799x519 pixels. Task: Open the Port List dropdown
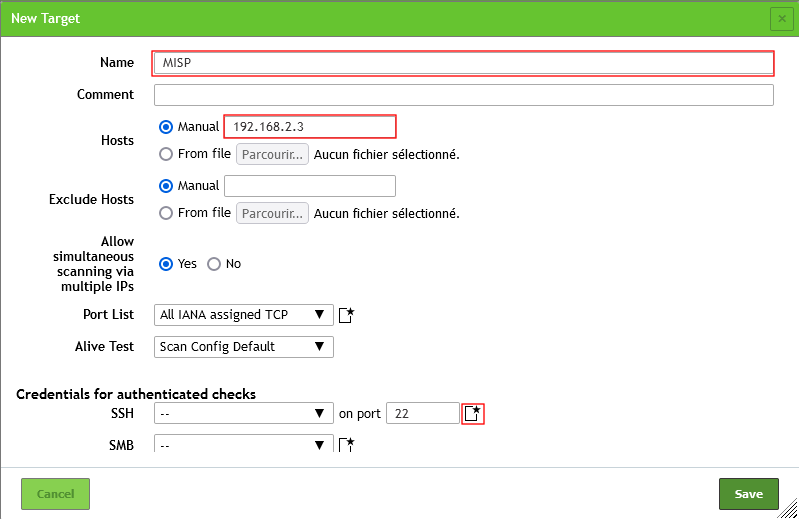pos(244,315)
